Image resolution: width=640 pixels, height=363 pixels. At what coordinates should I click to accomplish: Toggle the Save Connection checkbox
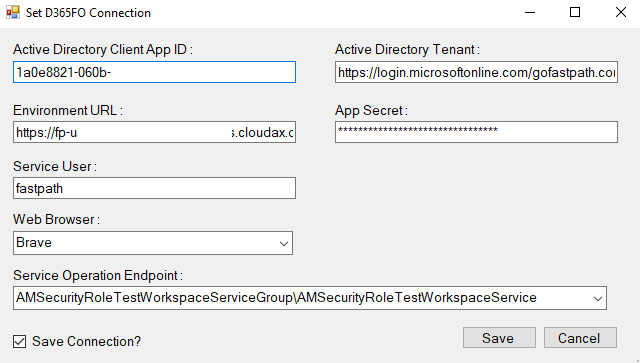[20, 341]
